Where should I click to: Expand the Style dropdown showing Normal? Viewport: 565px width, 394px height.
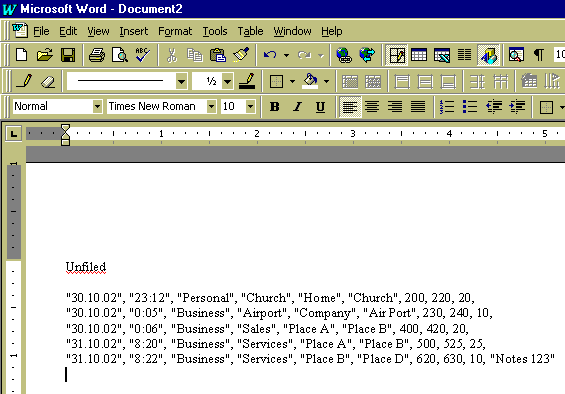click(97, 107)
